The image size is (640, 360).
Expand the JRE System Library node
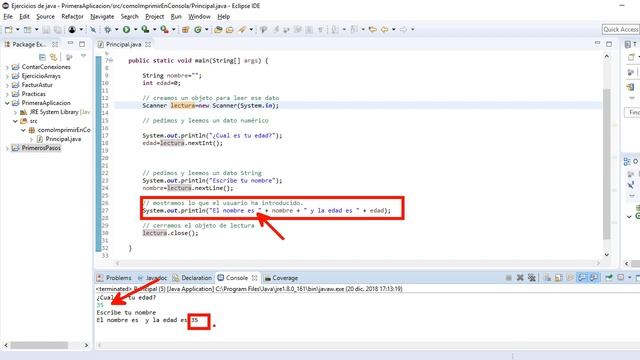tap(16, 112)
